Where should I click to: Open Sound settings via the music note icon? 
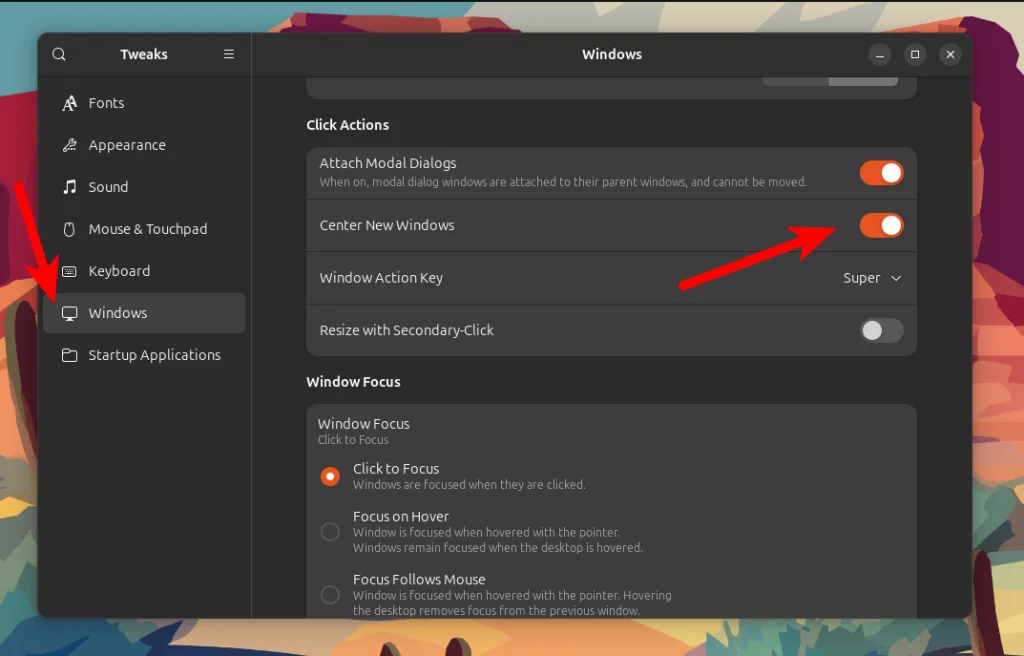[x=70, y=187]
